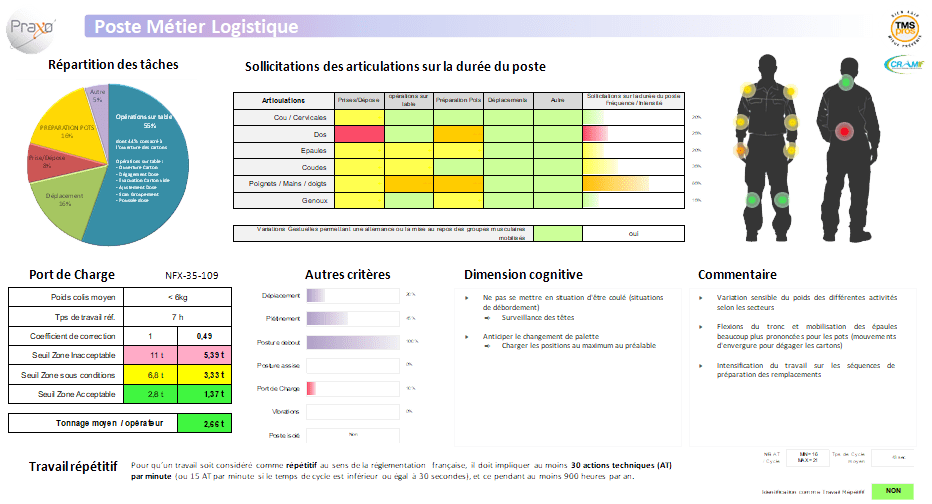Viewport: 932px width, 504px height.
Task: Click the red lower-back marker on body
Action: [845, 132]
